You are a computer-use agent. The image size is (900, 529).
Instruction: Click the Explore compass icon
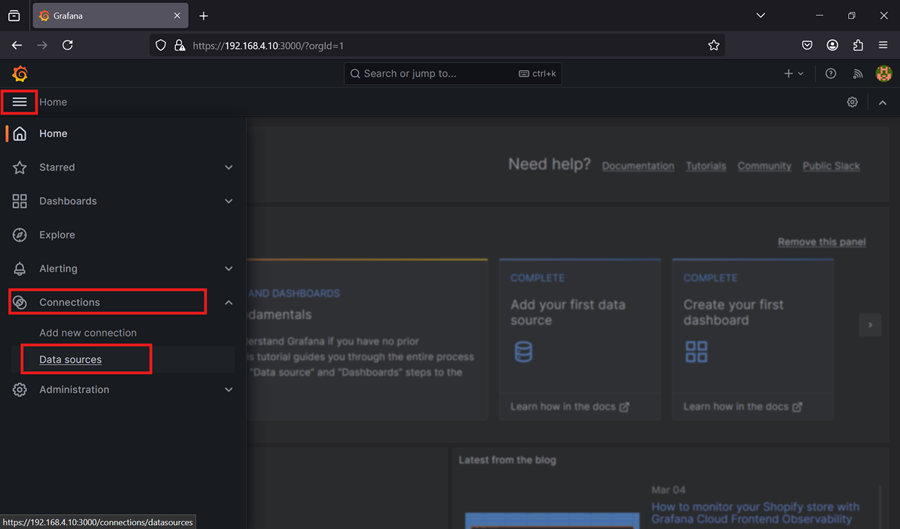click(20, 235)
